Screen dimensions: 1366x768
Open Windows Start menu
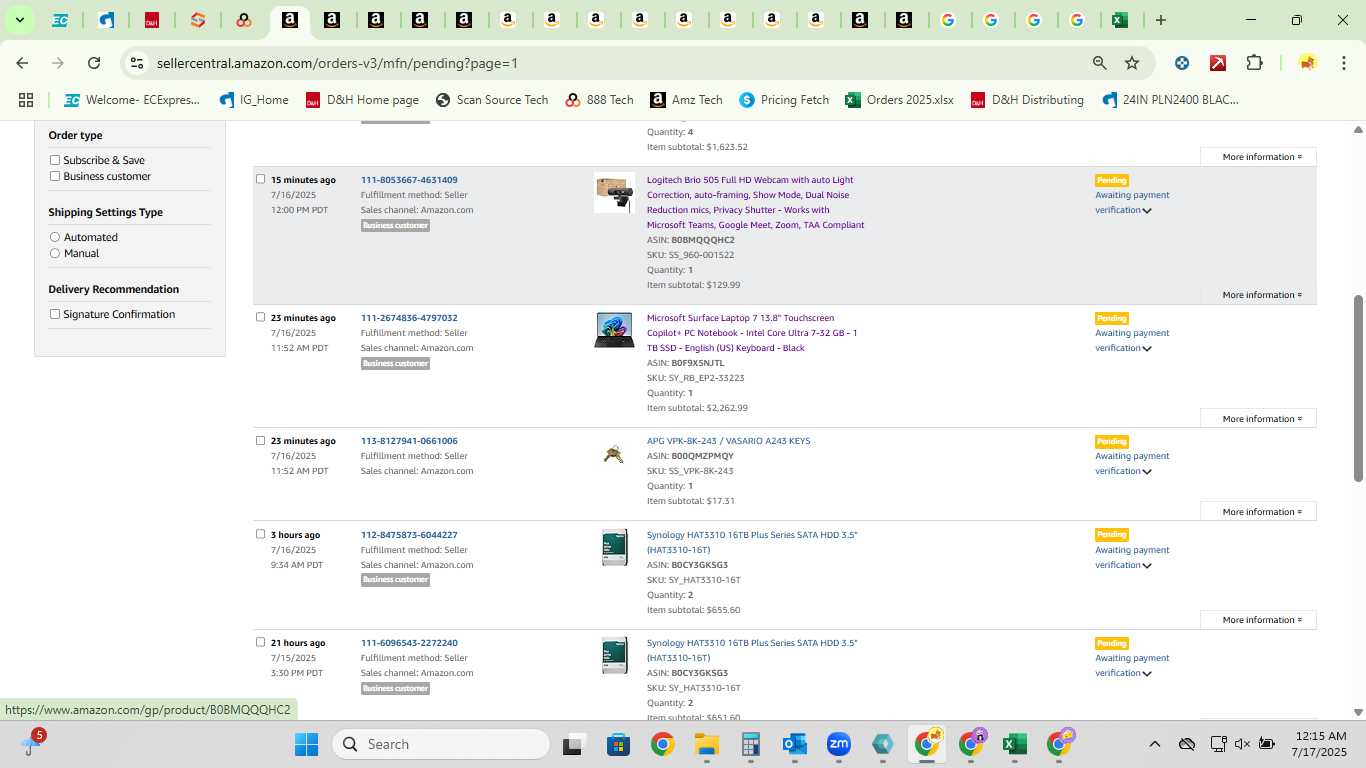click(306, 744)
